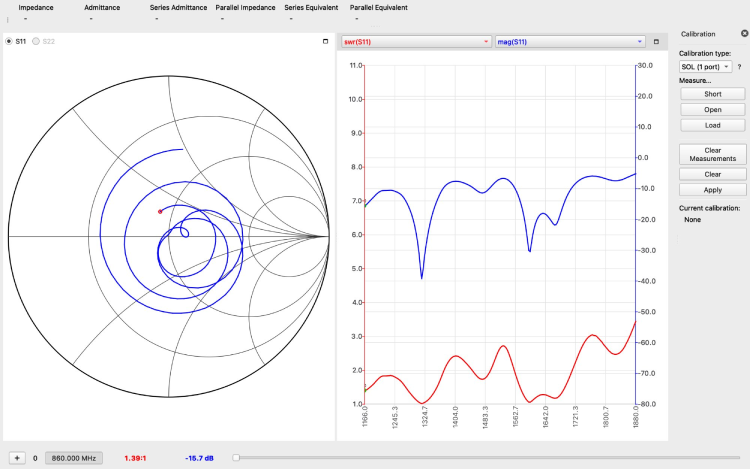The image size is (750, 469).
Task: Click the marker frequency slider handle
Action: [x=236, y=458]
